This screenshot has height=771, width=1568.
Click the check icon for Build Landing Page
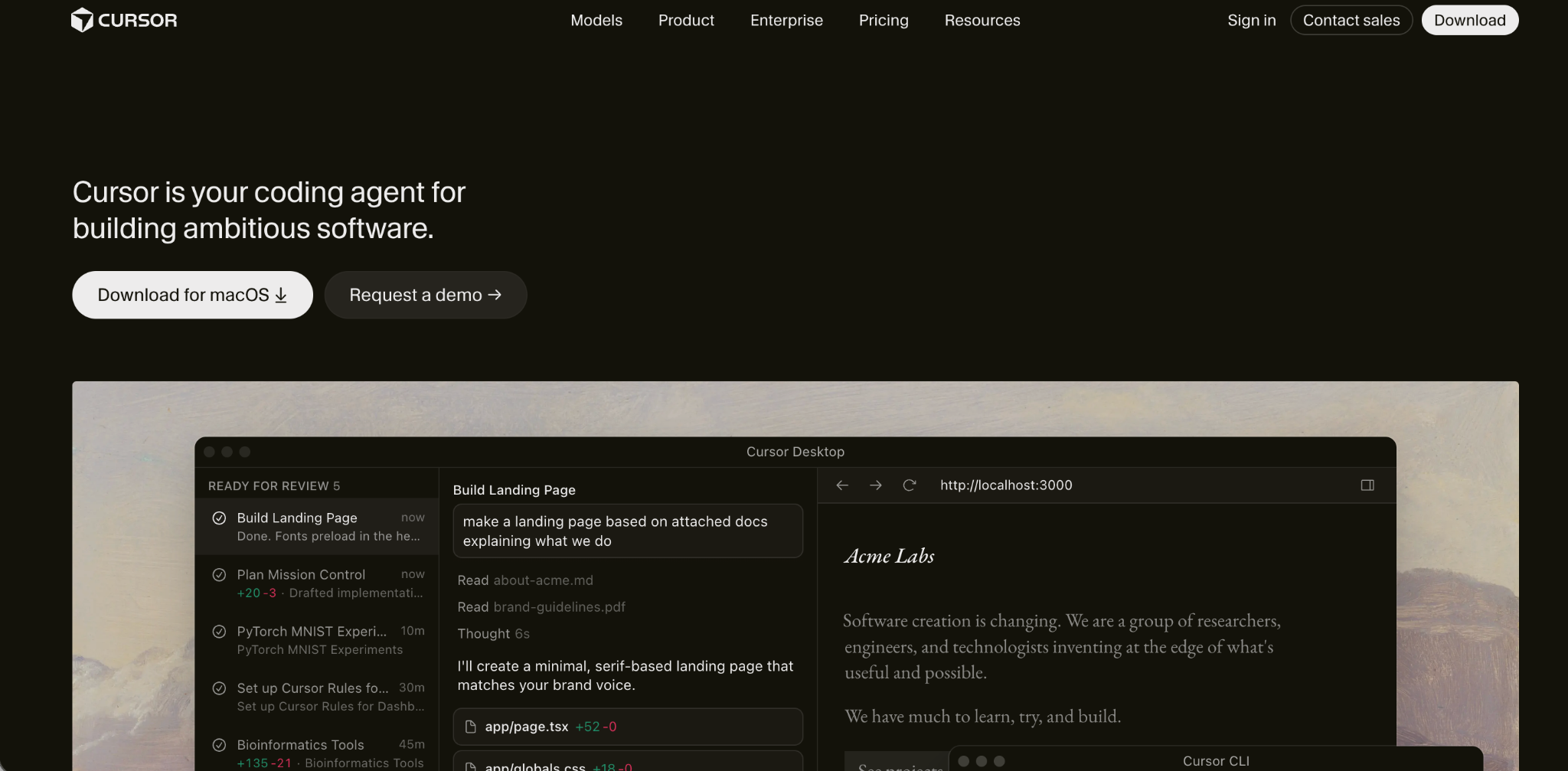click(x=219, y=518)
